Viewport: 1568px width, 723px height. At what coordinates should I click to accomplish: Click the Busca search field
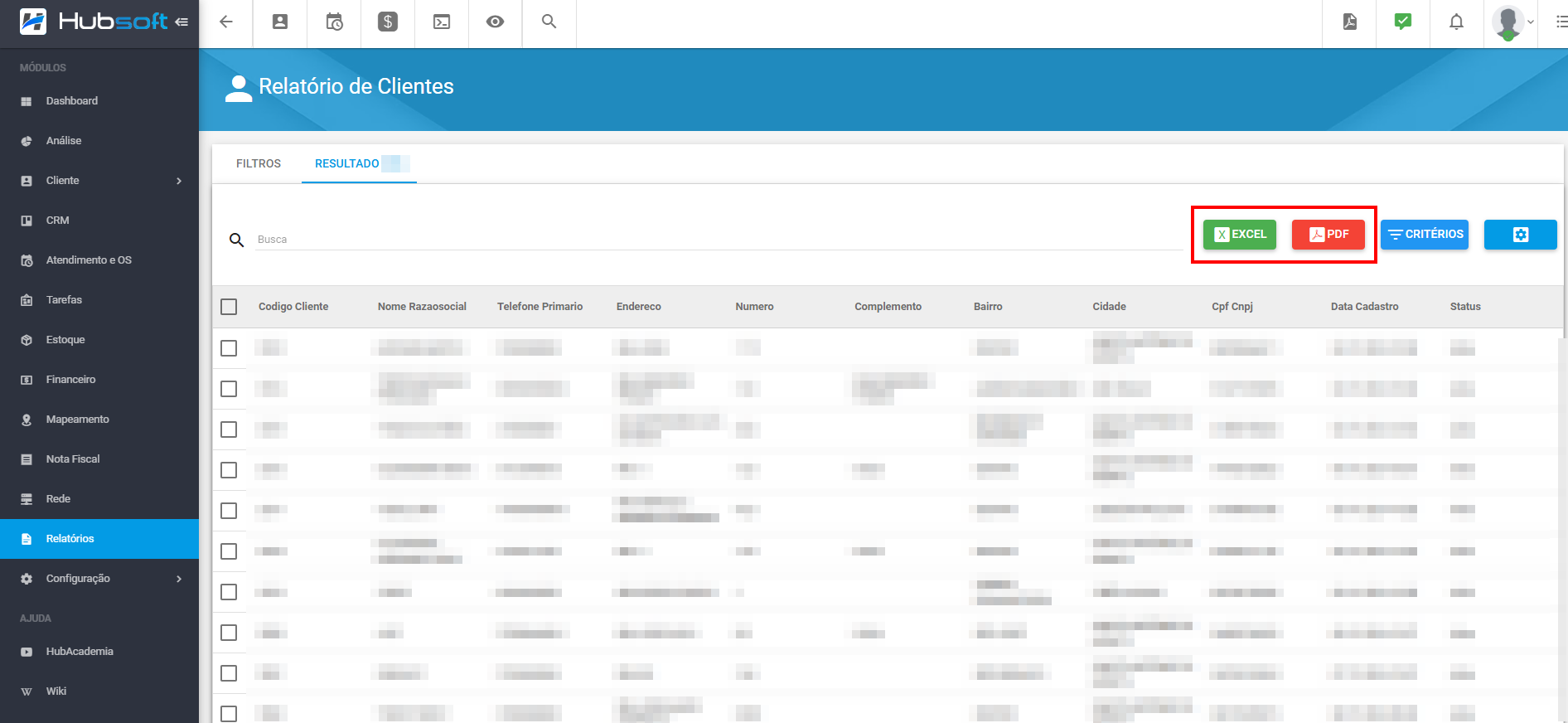(x=718, y=239)
